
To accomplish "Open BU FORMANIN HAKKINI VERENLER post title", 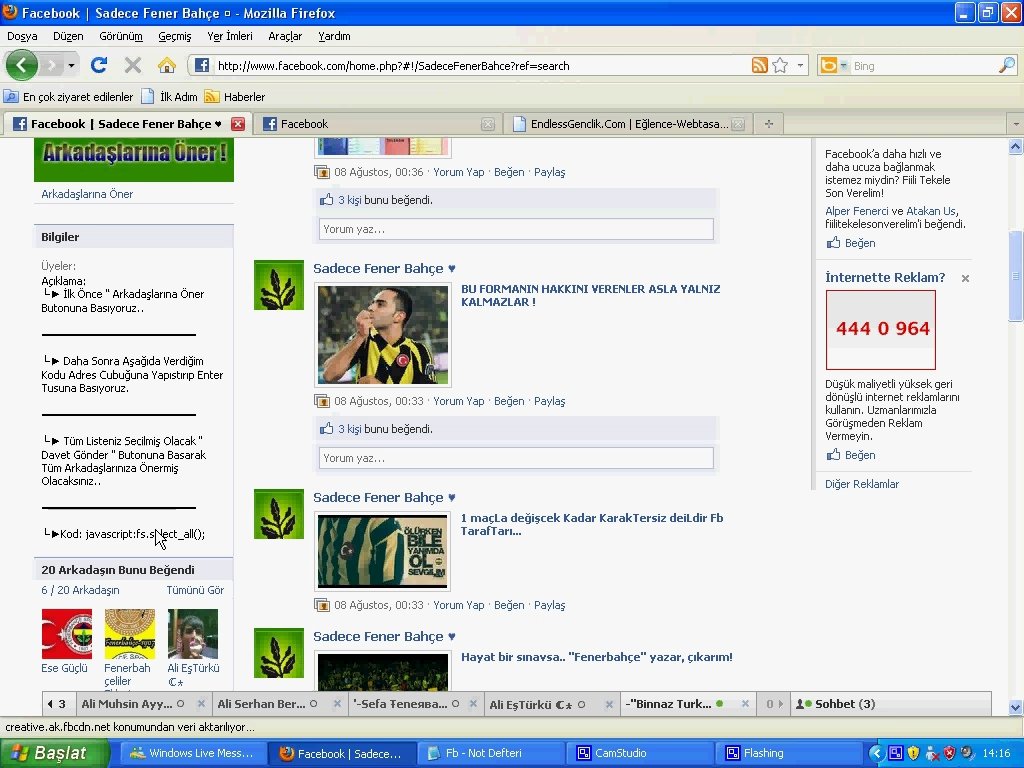I will coord(590,295).
